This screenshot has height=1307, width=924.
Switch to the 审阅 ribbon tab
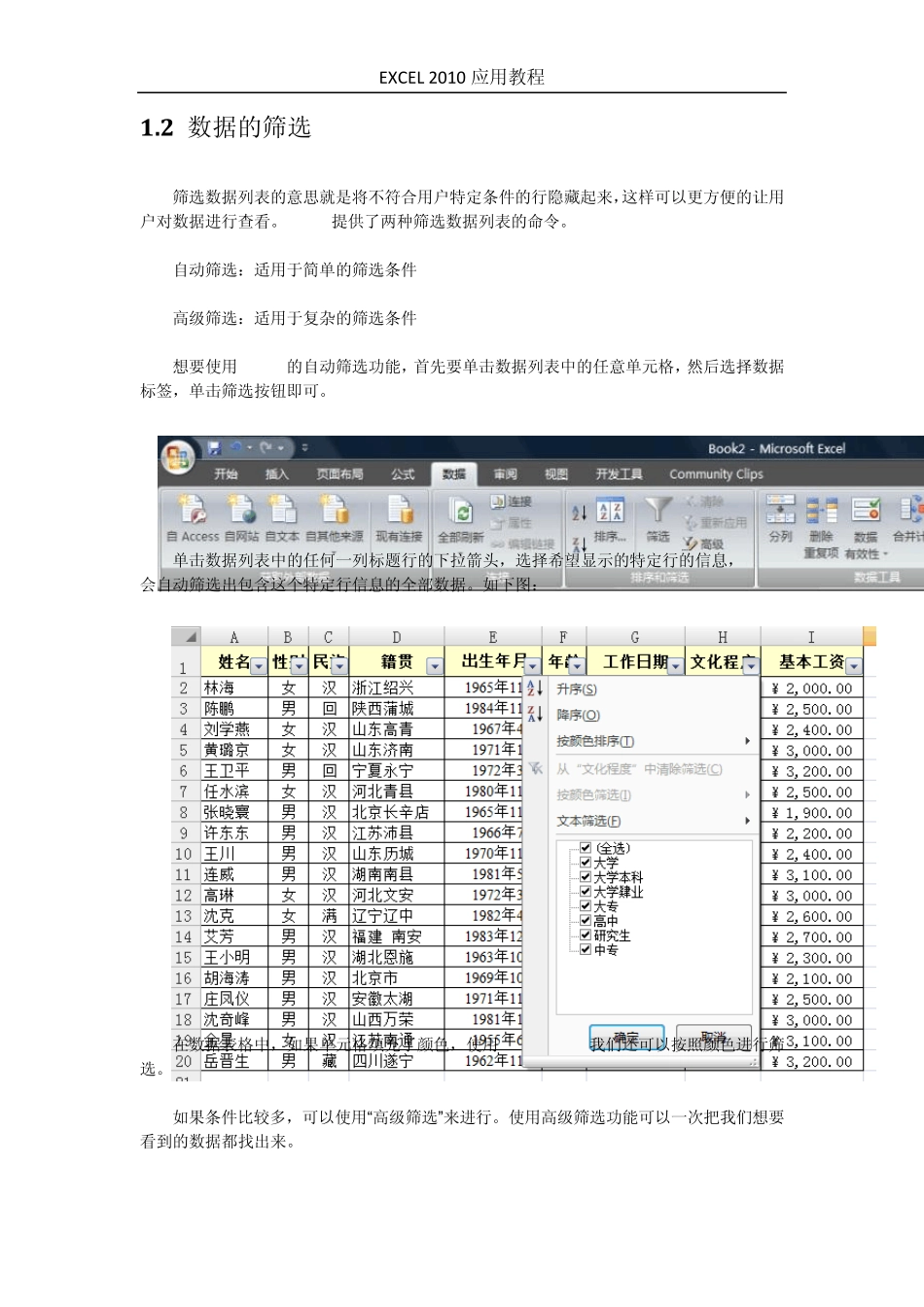pyautogui.click(x=505, y=474)
